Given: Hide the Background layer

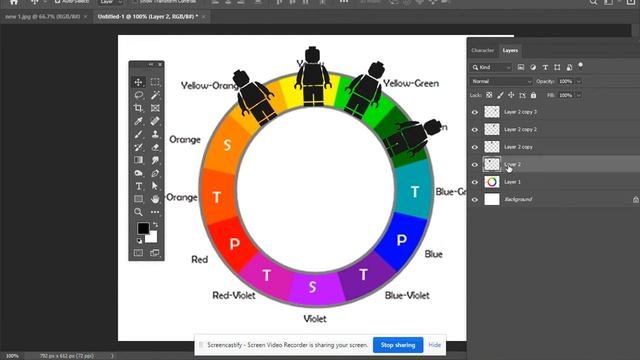Looking at the screenshot, I should click(x=475, y=200).
